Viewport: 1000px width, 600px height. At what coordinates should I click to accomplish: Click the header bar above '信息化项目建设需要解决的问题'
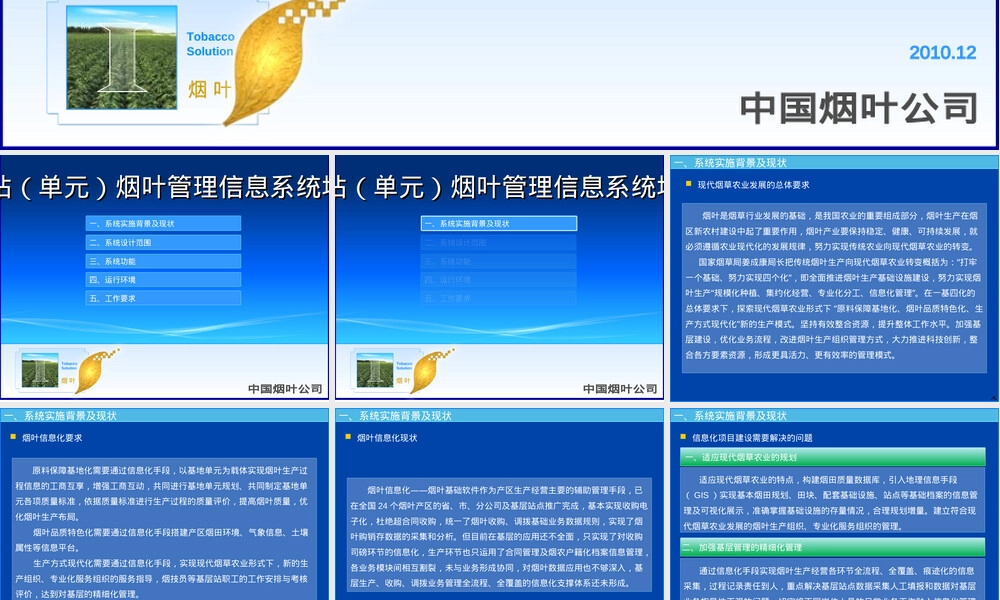pyautogui.click(x=834, y=416)
